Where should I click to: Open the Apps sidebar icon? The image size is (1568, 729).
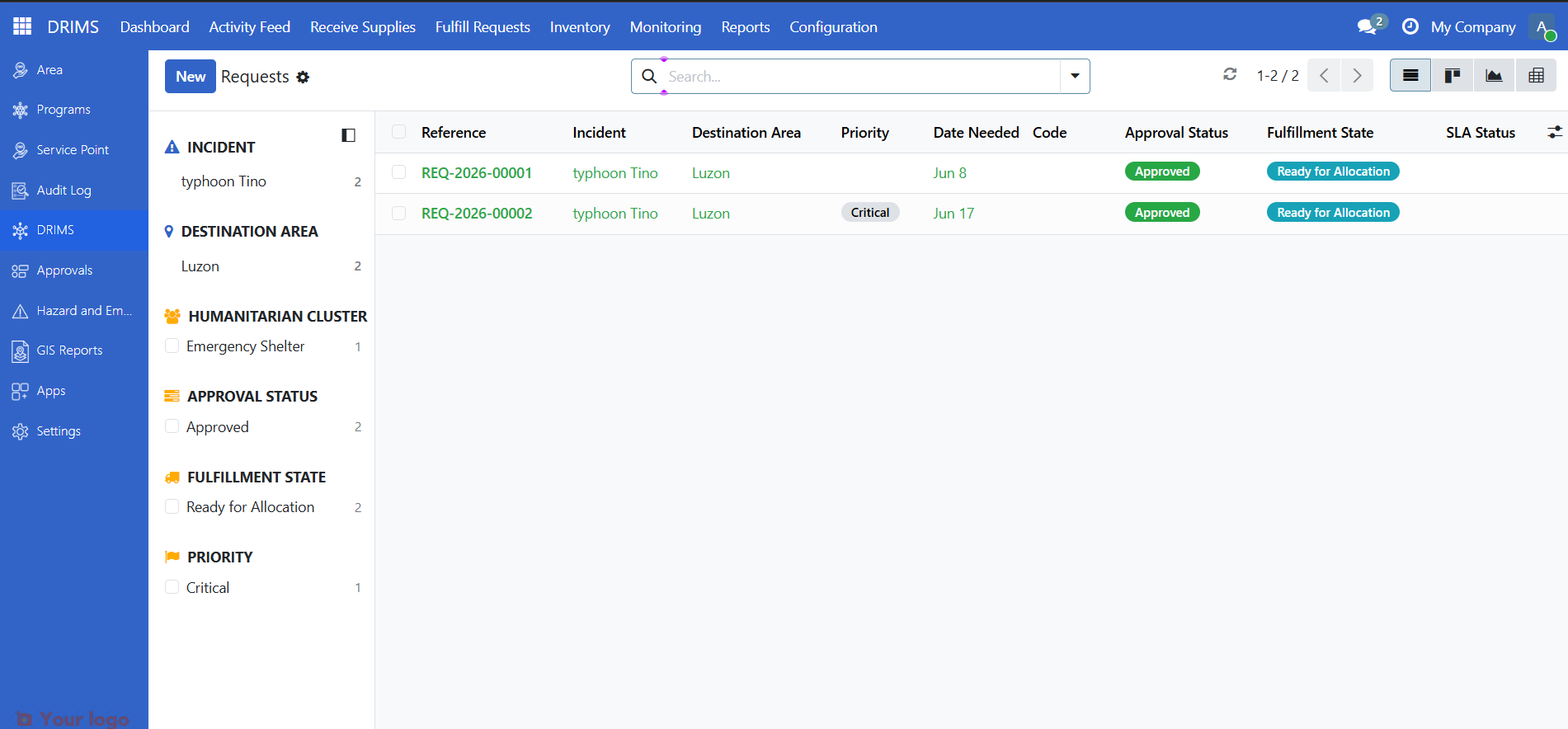21,391
